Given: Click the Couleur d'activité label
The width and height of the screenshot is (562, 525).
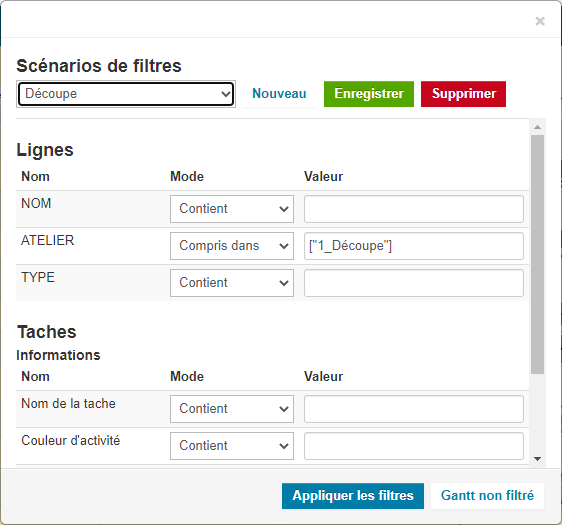Looking at the screenshot, I should [71, 440].
